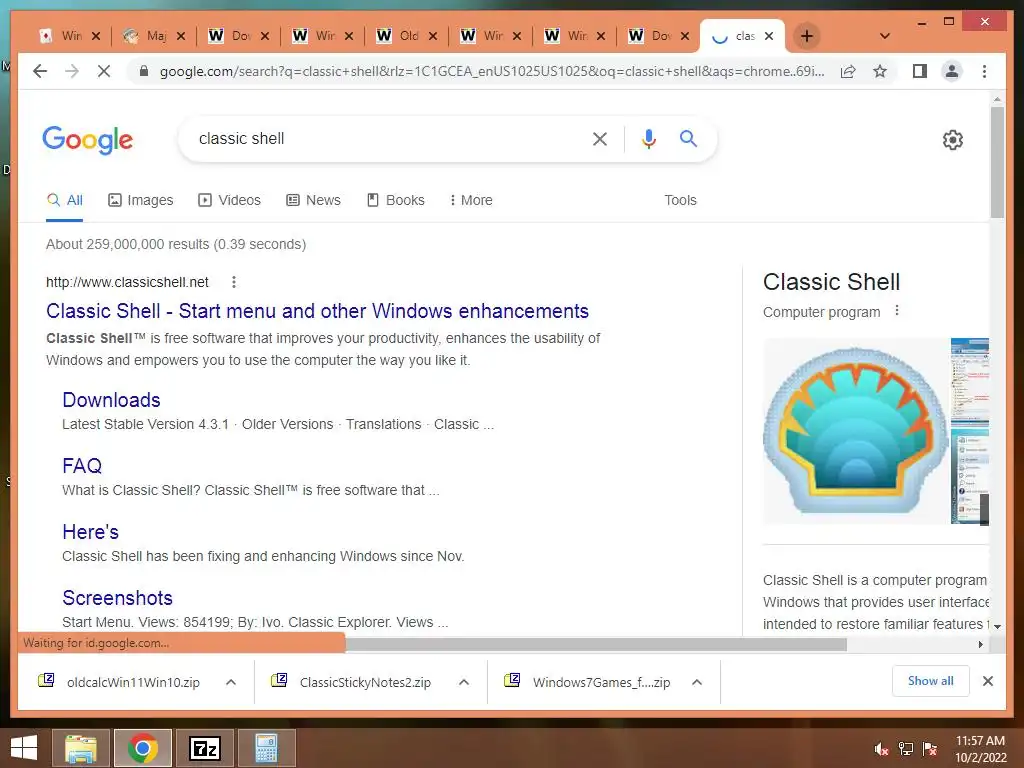Switch to Videos results
Viewport: 1024px width, 768px height.
coord(229,200)
